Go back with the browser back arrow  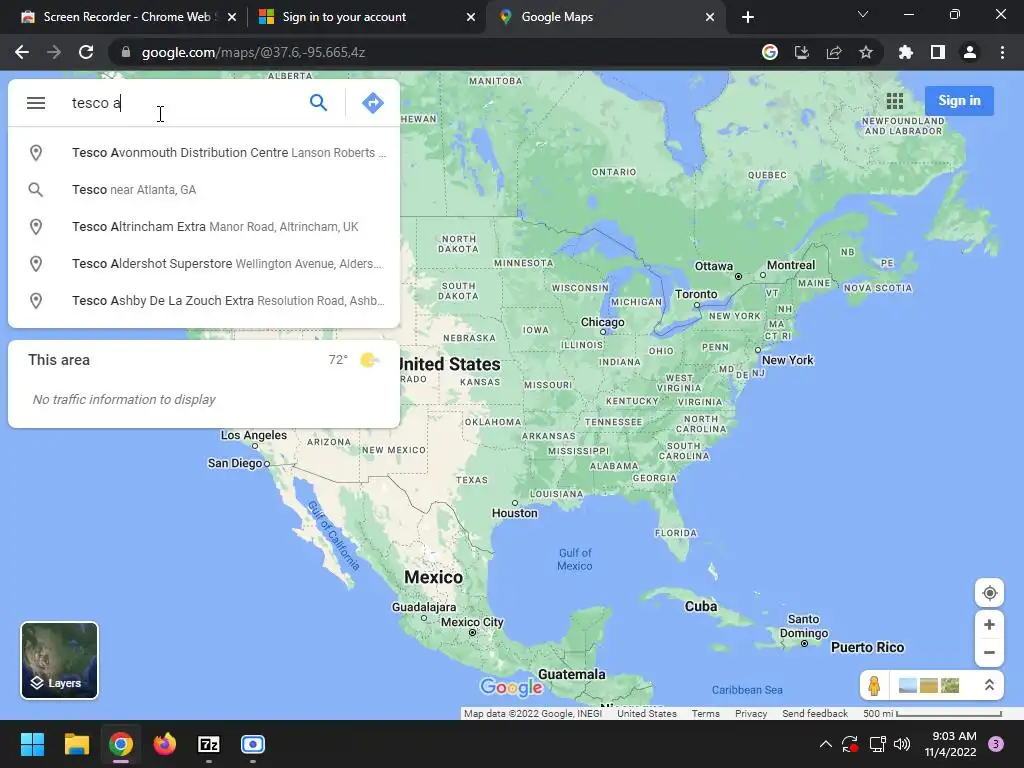(22, 52)
